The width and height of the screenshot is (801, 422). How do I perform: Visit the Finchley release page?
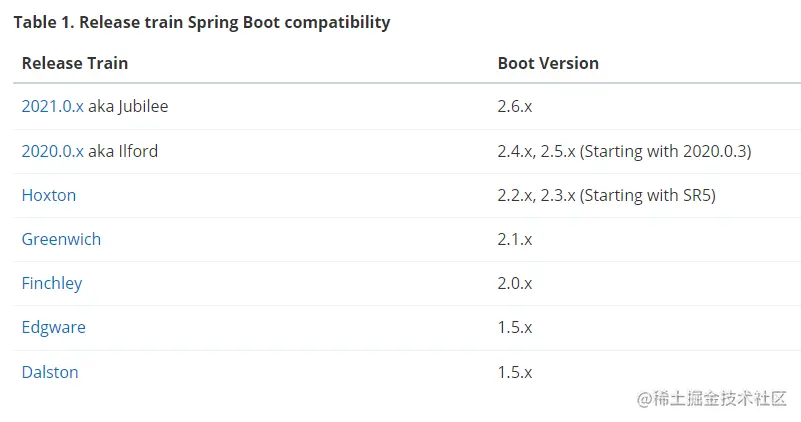tap(52, 284)
